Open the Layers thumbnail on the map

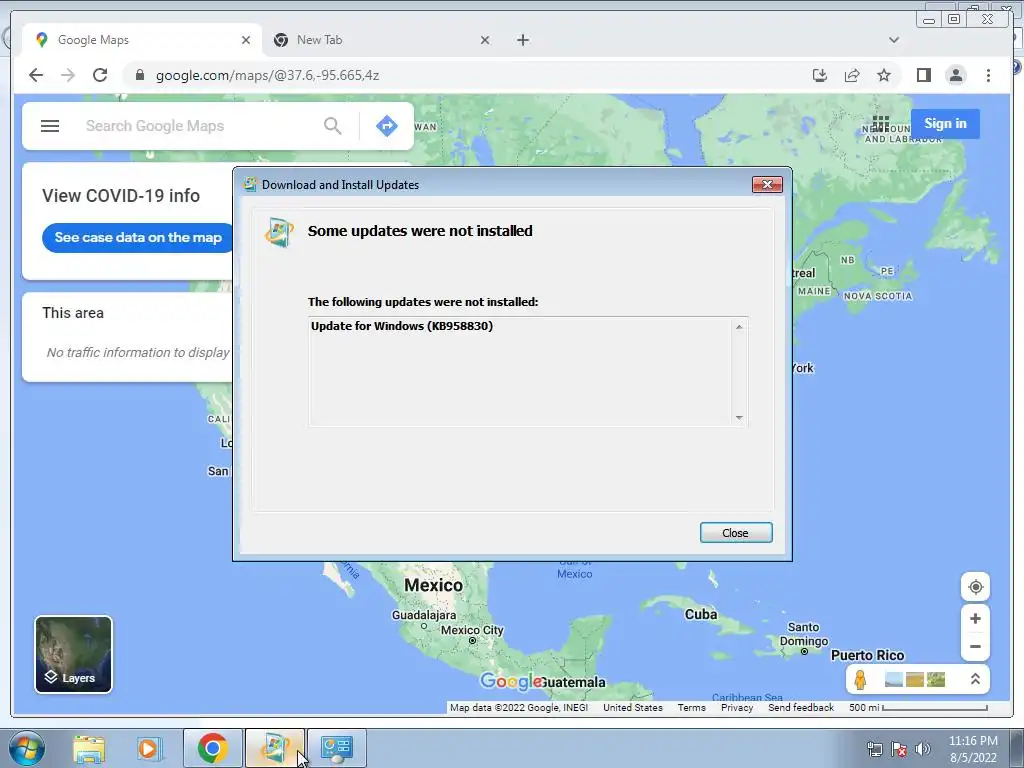(73, 654)
